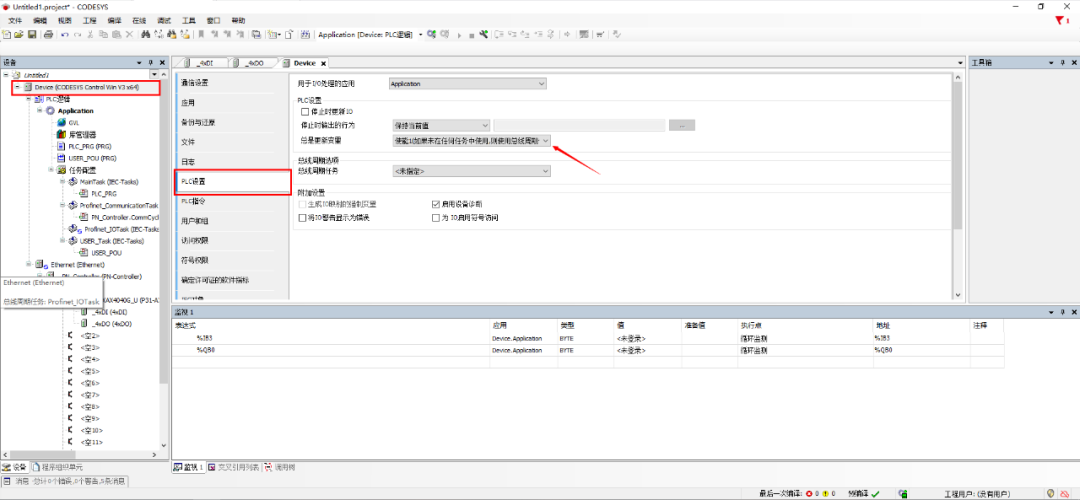Screen dimensions: 1080x500
Task: Click the New Project toolbar icon
Action: (7, 34)
